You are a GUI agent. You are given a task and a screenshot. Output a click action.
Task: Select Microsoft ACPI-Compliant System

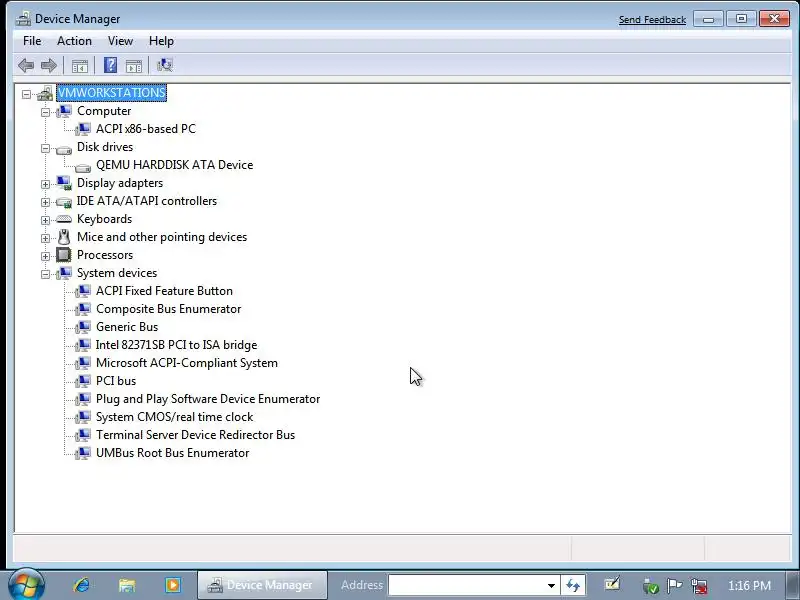pos(187,363)
